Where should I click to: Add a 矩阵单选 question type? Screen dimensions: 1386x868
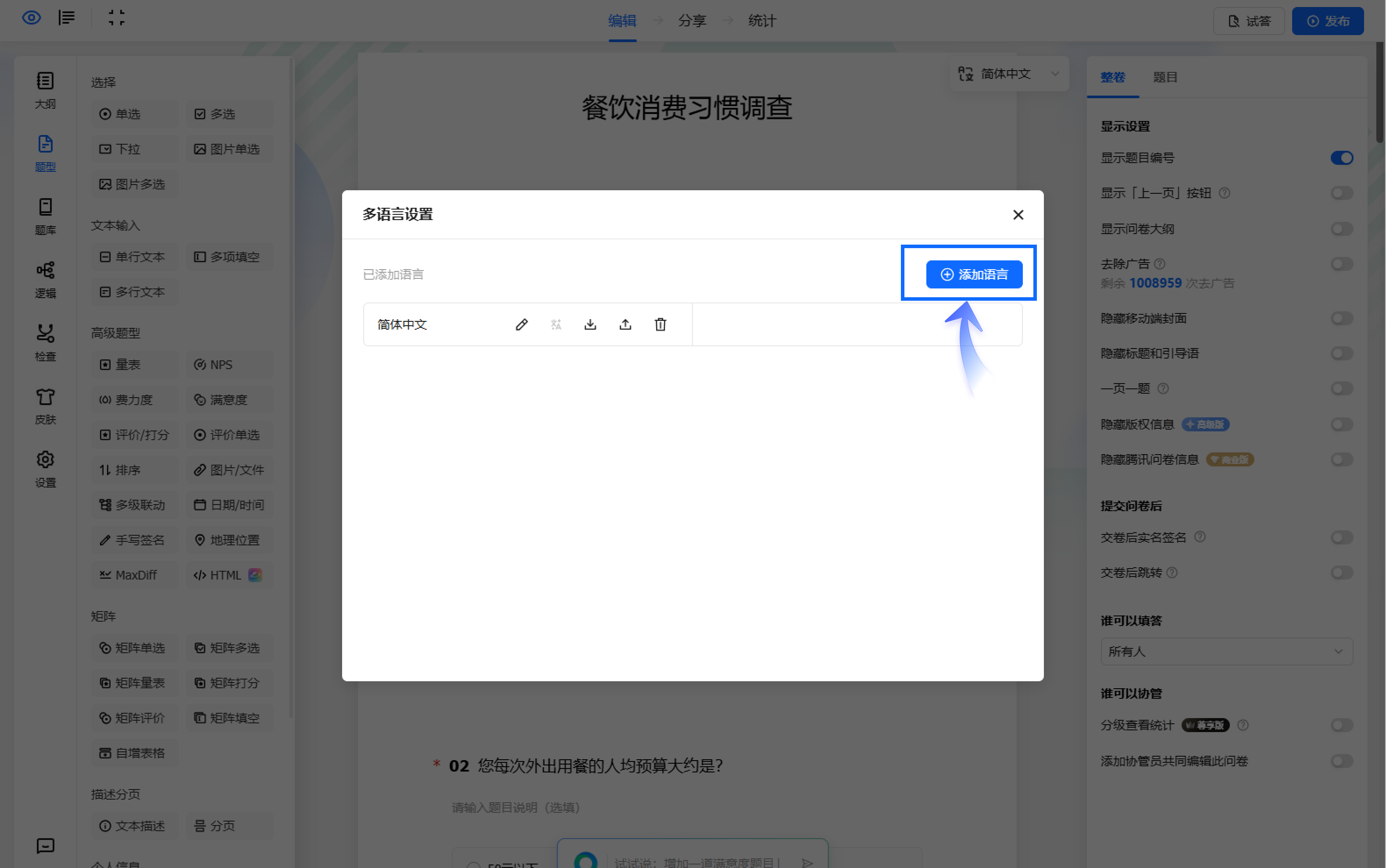pos(134,648)
